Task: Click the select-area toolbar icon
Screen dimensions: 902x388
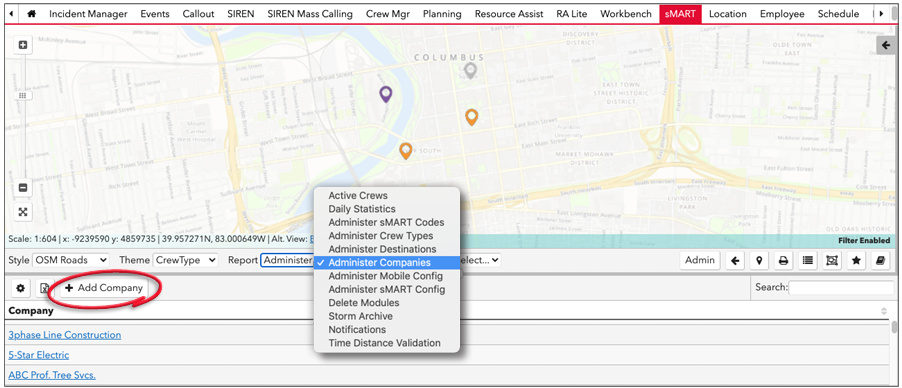Action: tap(831, 260)
